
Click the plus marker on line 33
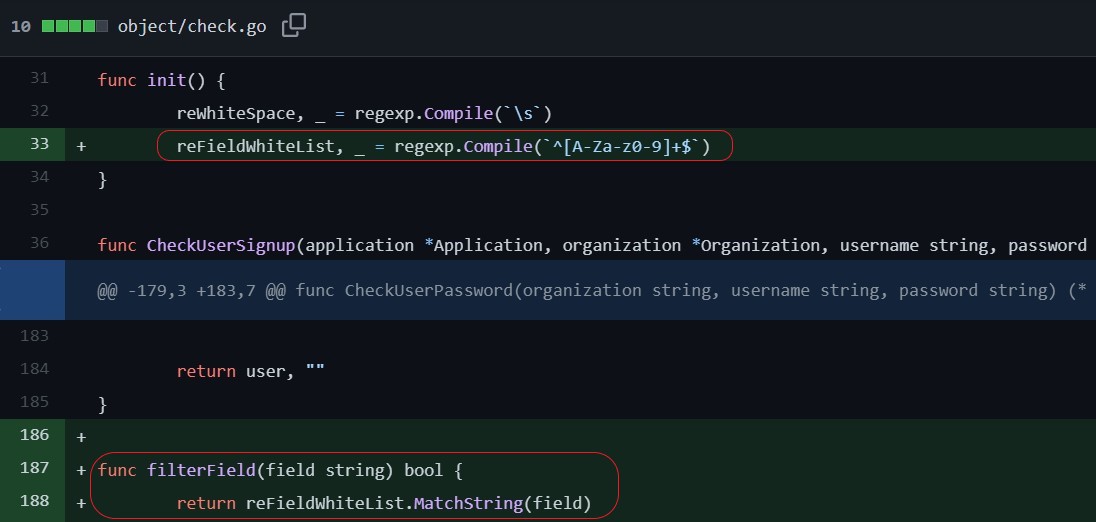(x=81, y=147)
